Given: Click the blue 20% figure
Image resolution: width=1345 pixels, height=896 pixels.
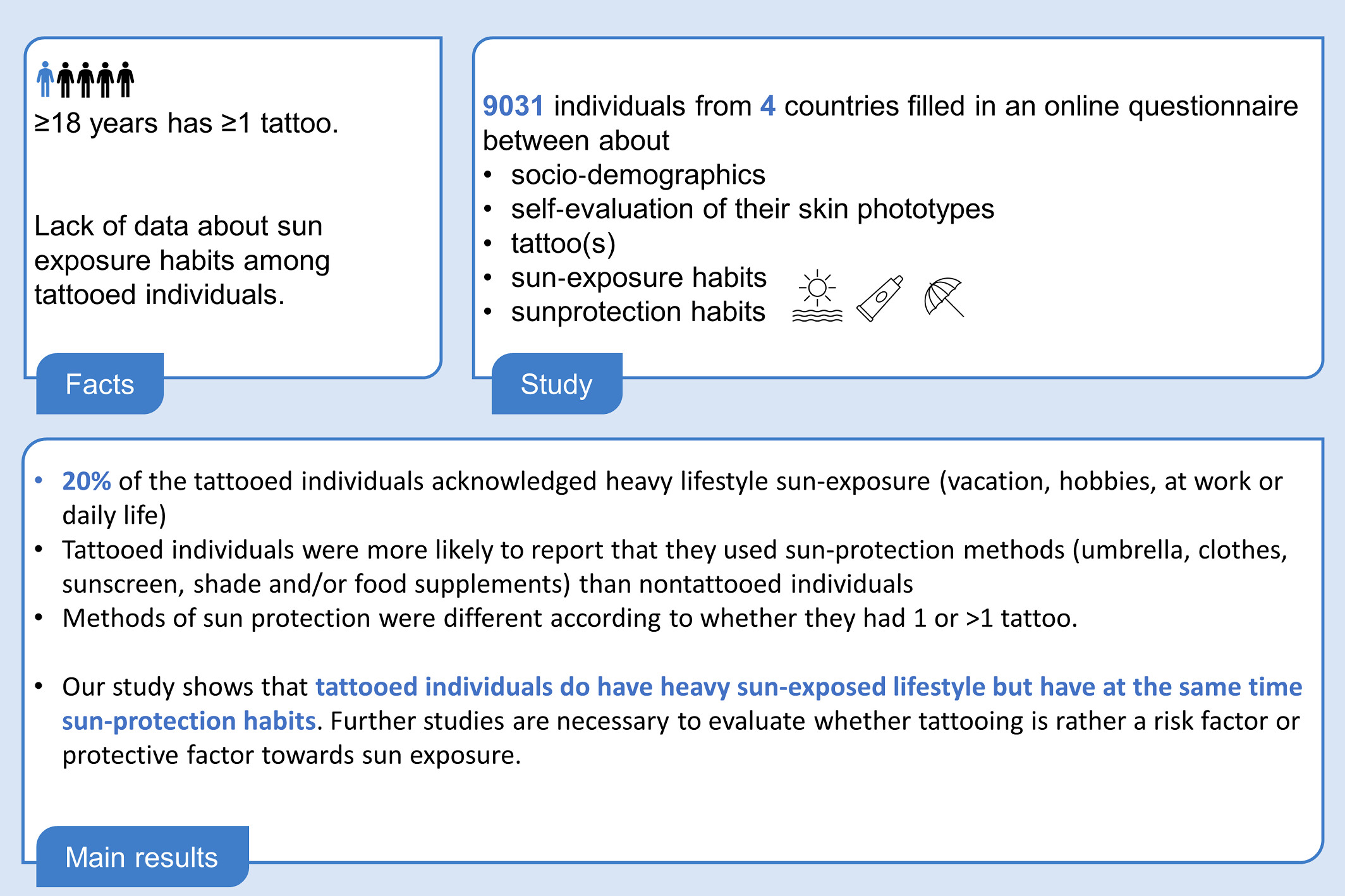Looking at the screenshot, I should point(87,481).
